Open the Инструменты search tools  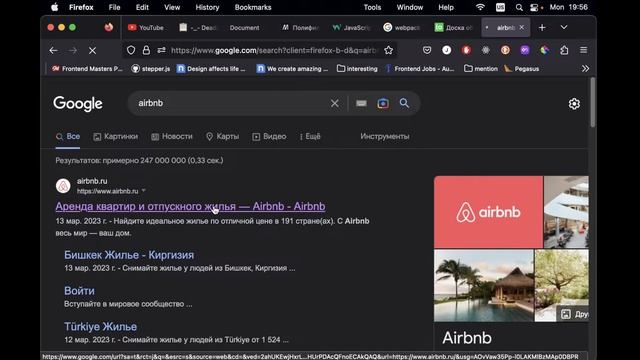384,136
